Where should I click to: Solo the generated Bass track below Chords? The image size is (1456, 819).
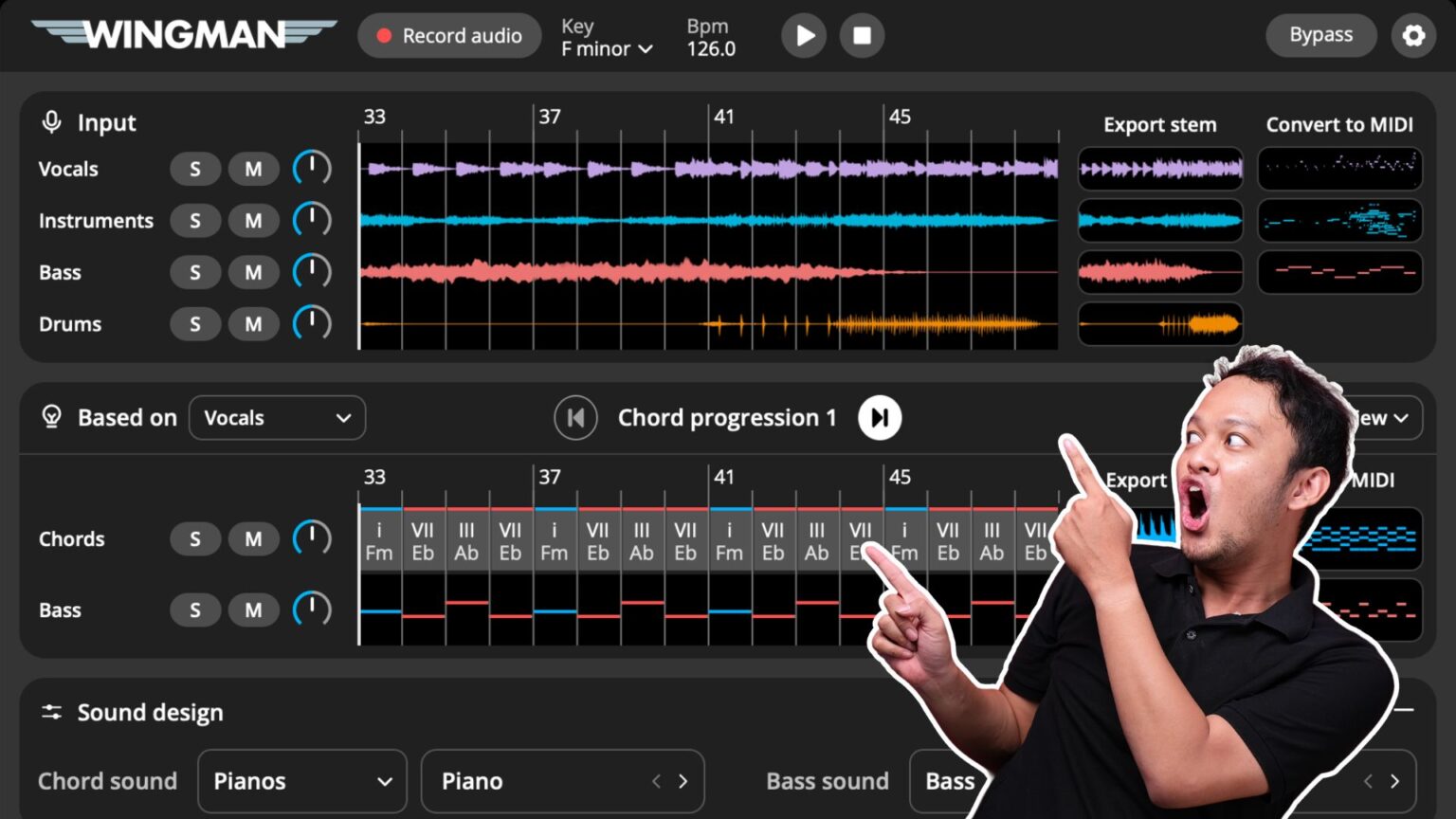(195, 610)
